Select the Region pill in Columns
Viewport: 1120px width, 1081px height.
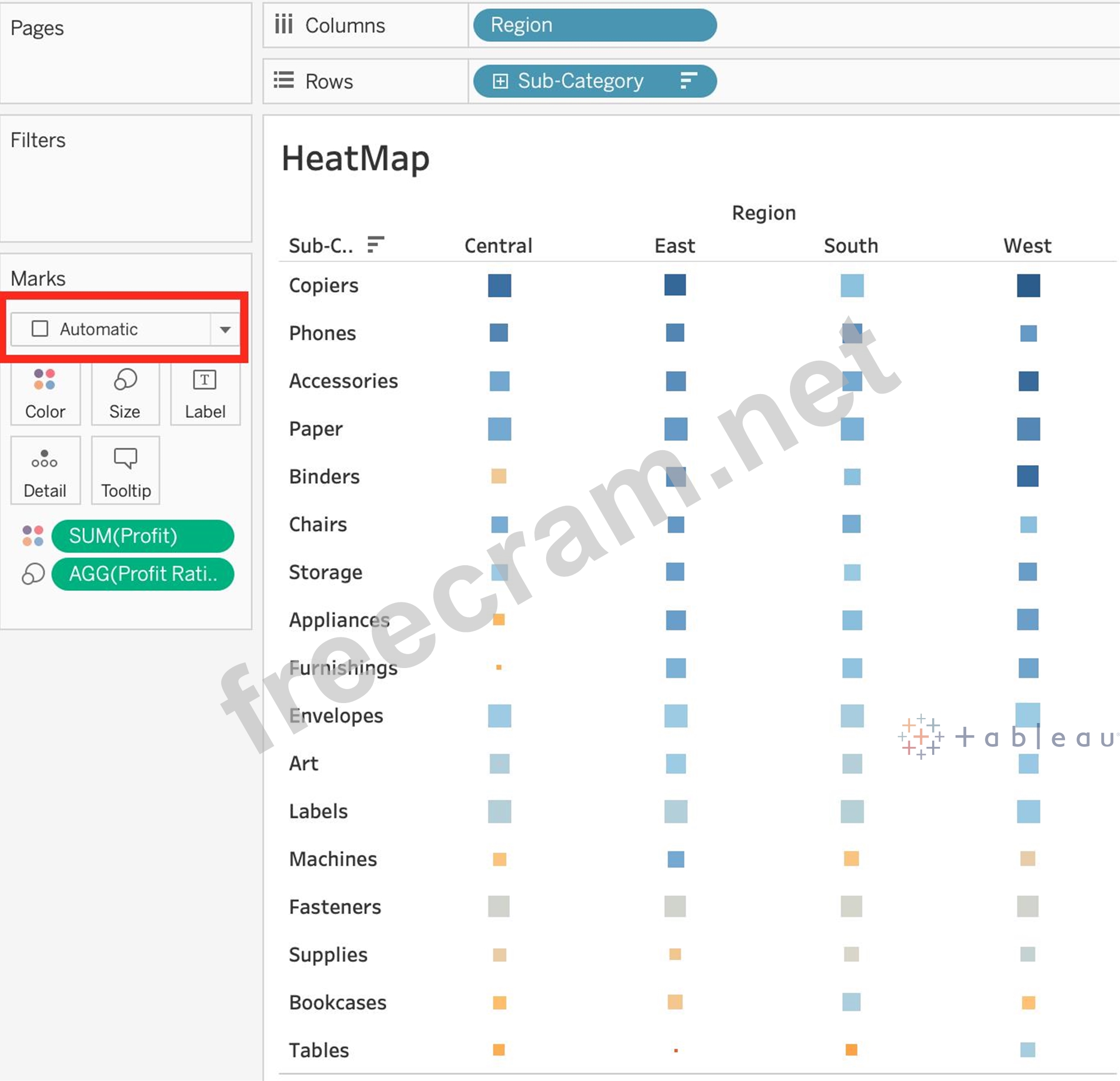[594, 25]
